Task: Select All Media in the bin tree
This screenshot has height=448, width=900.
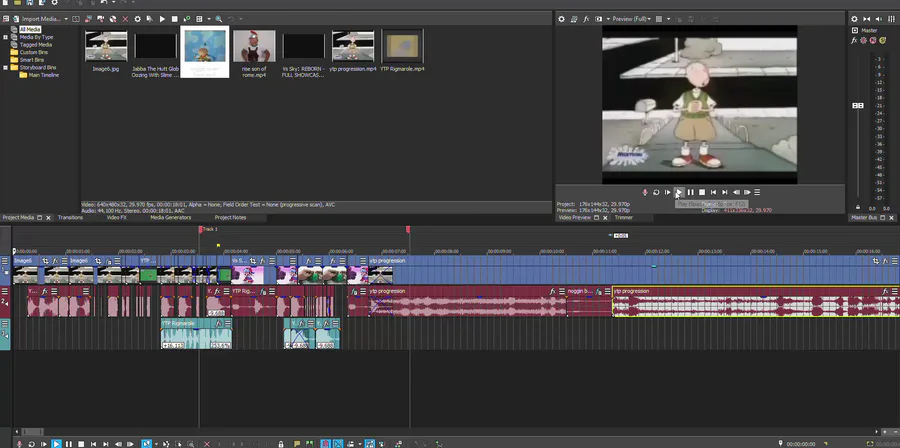Action: pos(29,29)
